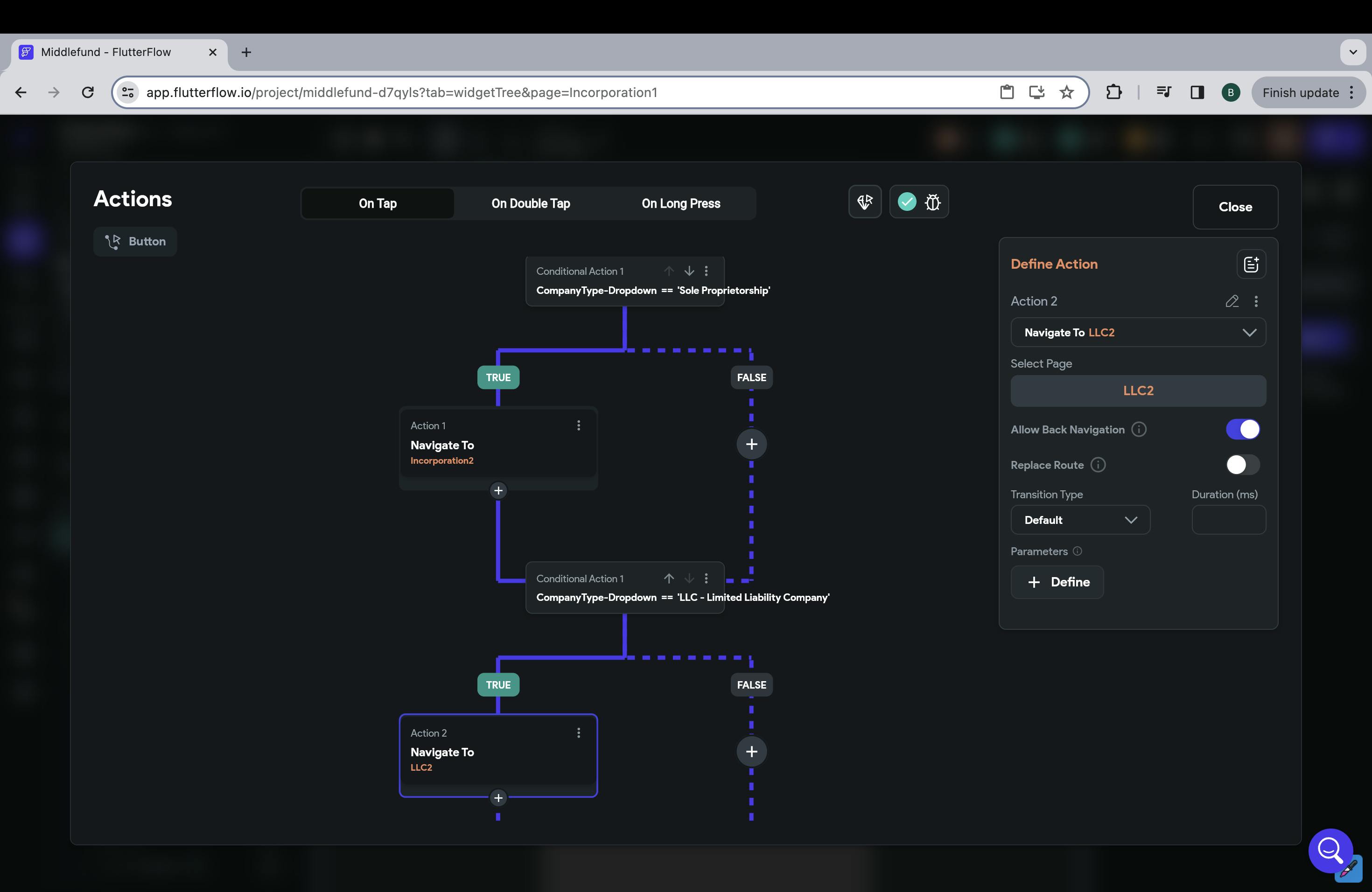1372x892 pixels.
Task: Click the Button widget chip
Action: [x=135, y=242]
